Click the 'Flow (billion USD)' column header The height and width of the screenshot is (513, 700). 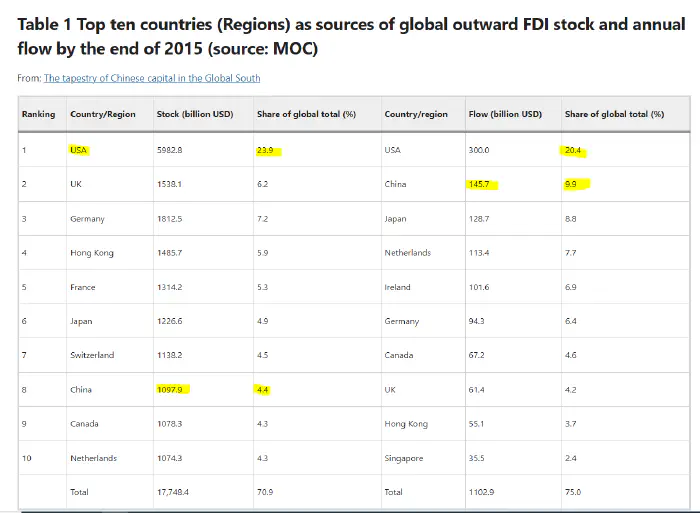coord(505,114)
